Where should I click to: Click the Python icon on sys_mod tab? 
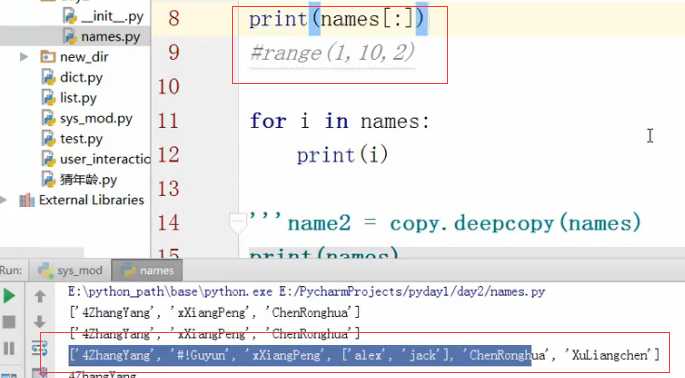pyautogui.click(x=45, y=271)
